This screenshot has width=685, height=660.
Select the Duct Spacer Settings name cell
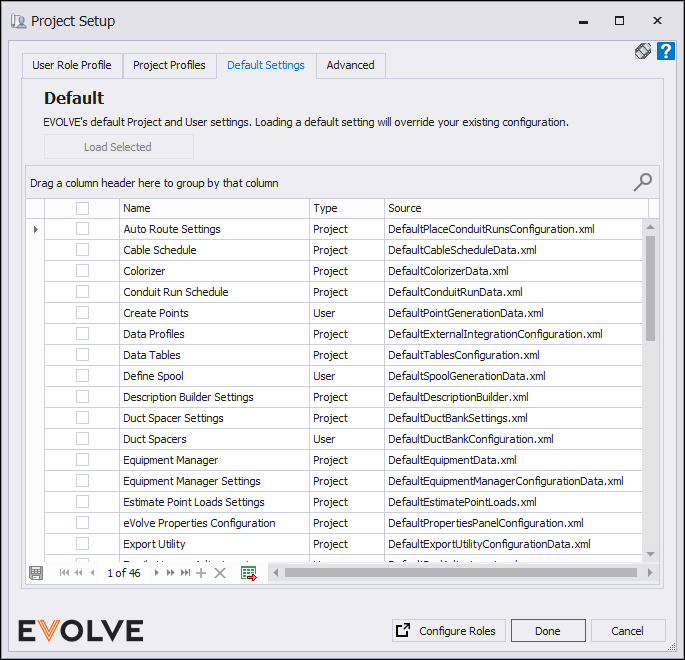click(214, 418)
